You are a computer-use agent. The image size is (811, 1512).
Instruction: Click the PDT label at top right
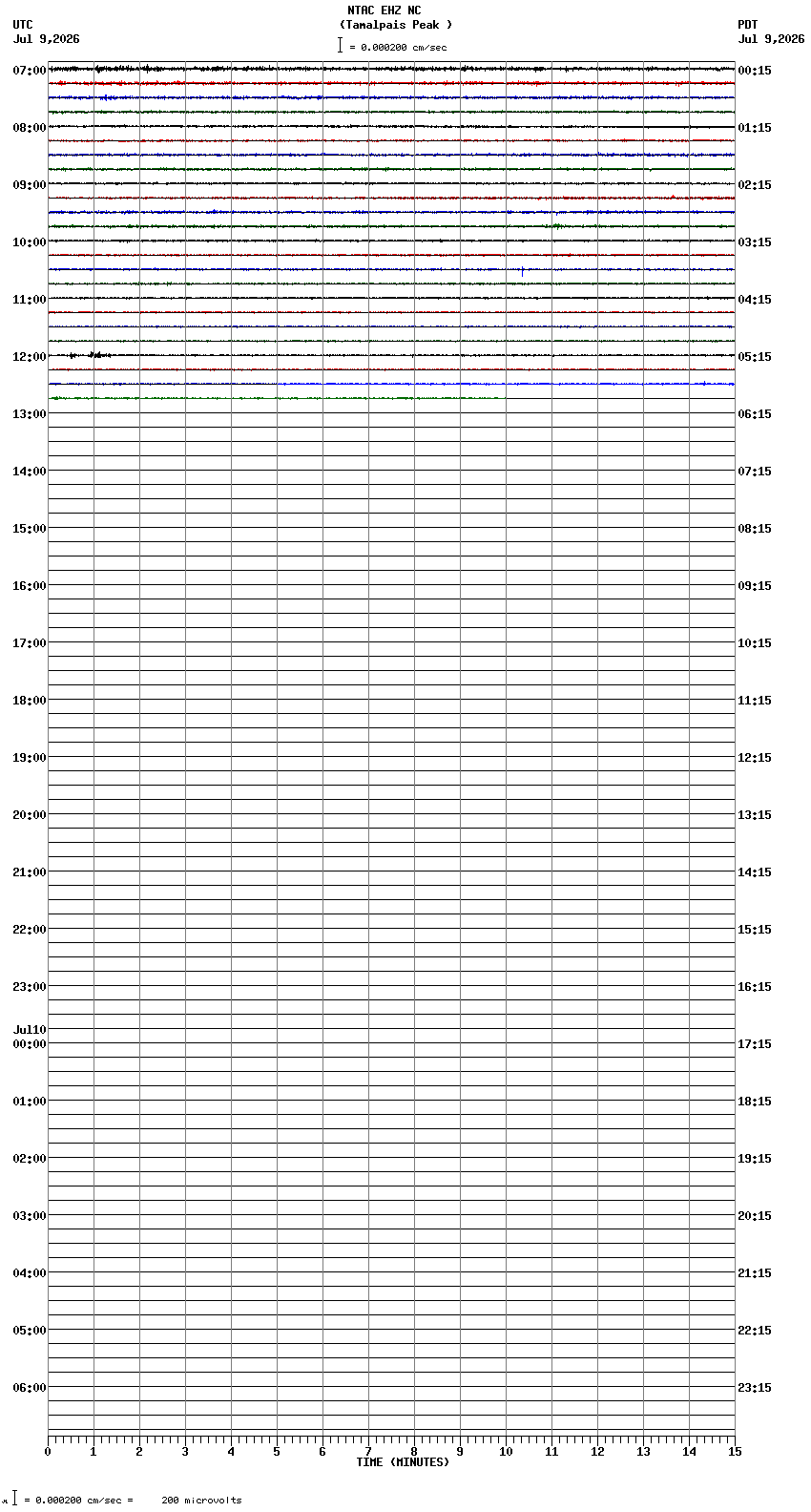[x=747, y=25]
